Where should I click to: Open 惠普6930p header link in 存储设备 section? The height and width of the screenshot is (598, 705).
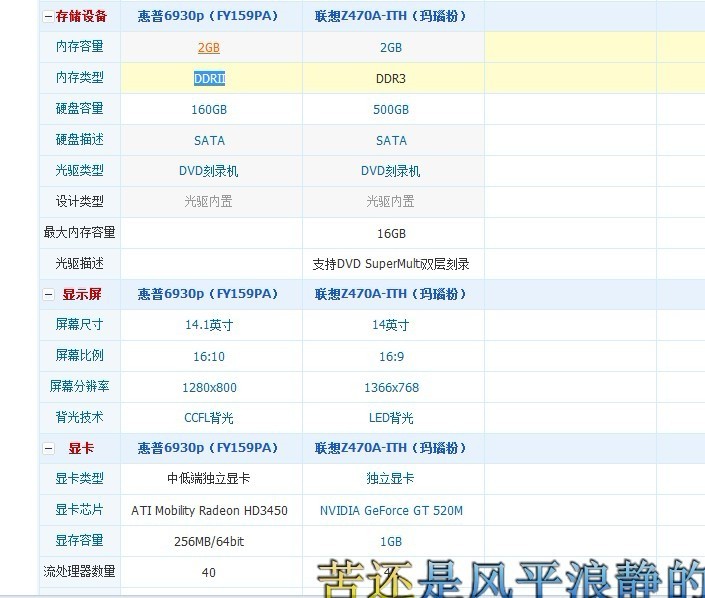coord(208,16)
